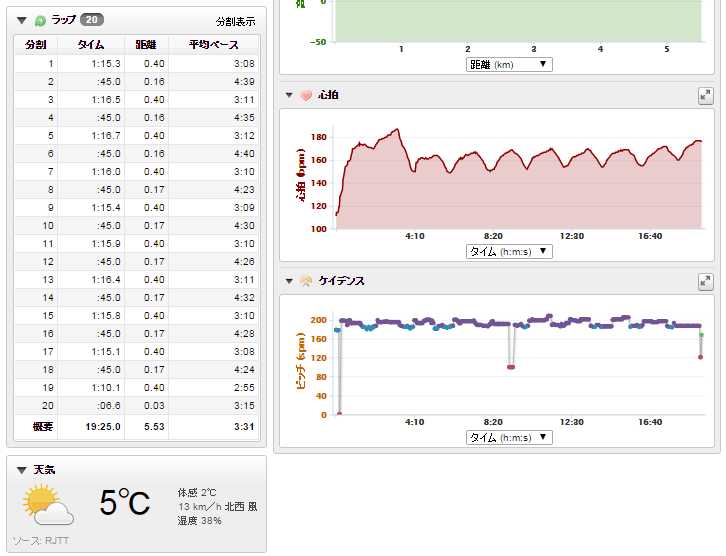Click the 13 km/h 北西 wind text
726x556 pixels.
tap(218, 507)
